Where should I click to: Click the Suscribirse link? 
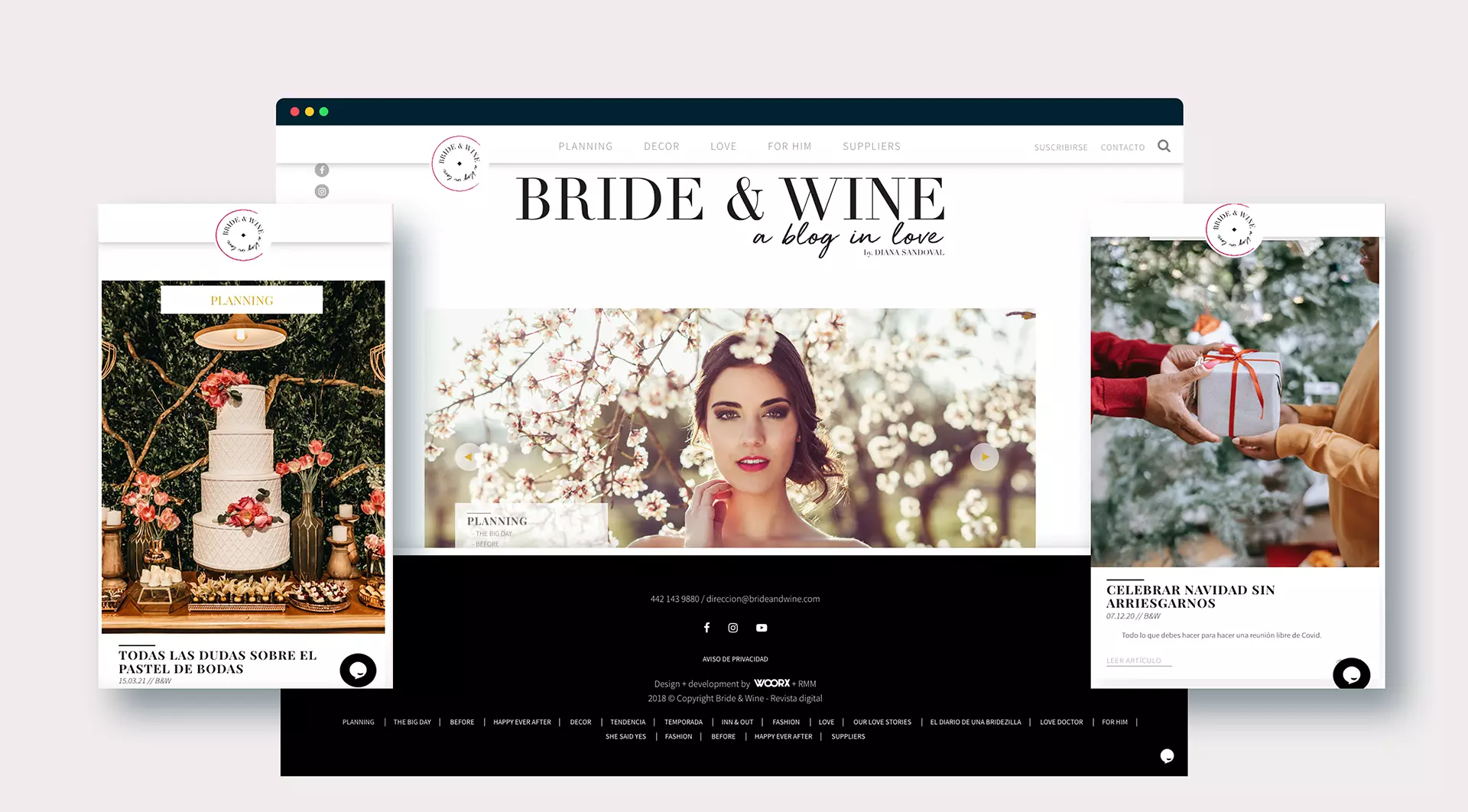[1060, 148]
